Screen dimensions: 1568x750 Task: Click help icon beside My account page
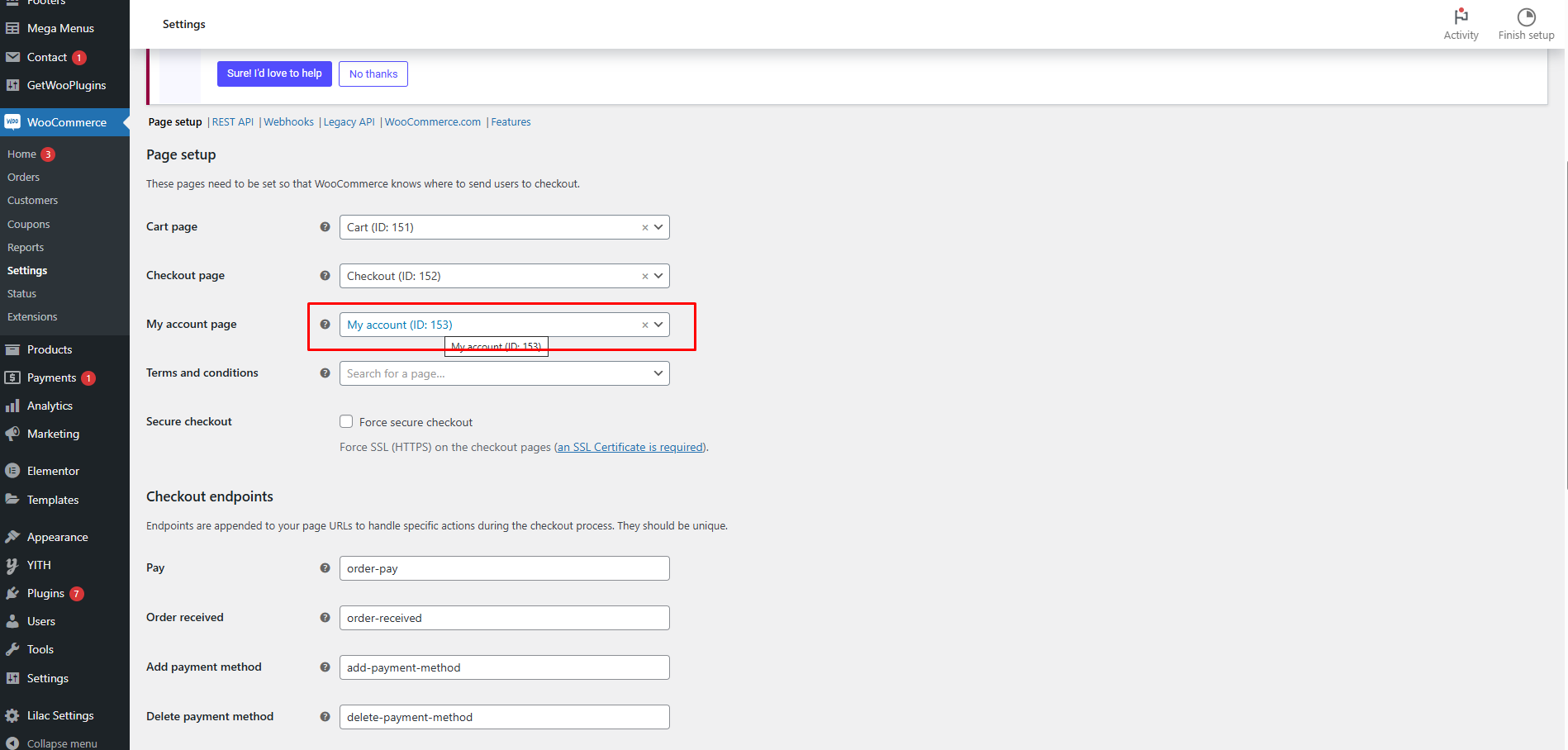(x=325, y=324)
